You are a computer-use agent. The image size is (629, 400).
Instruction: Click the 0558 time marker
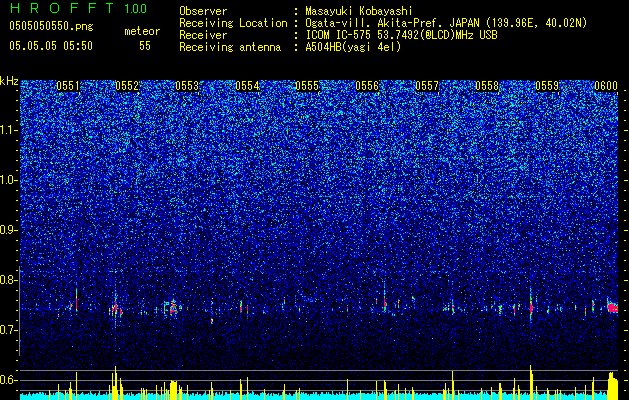pos(487,86)
